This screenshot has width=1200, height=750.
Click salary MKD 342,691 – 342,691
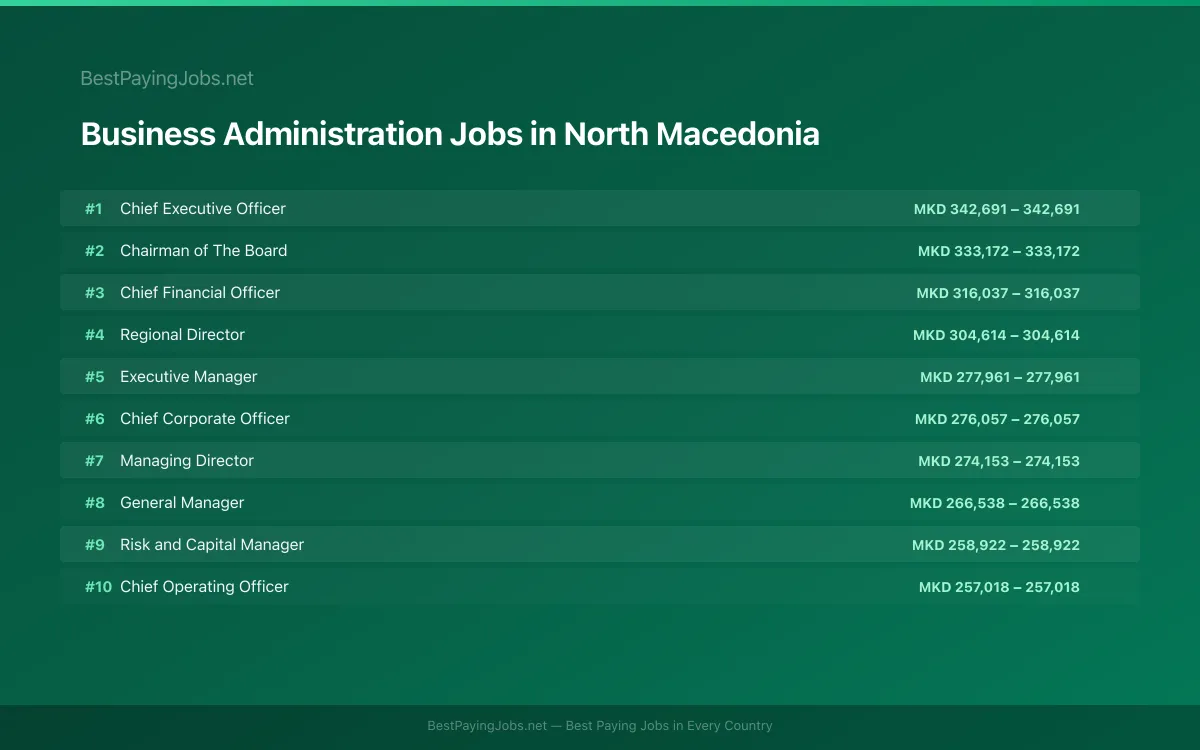pos(997,209)
